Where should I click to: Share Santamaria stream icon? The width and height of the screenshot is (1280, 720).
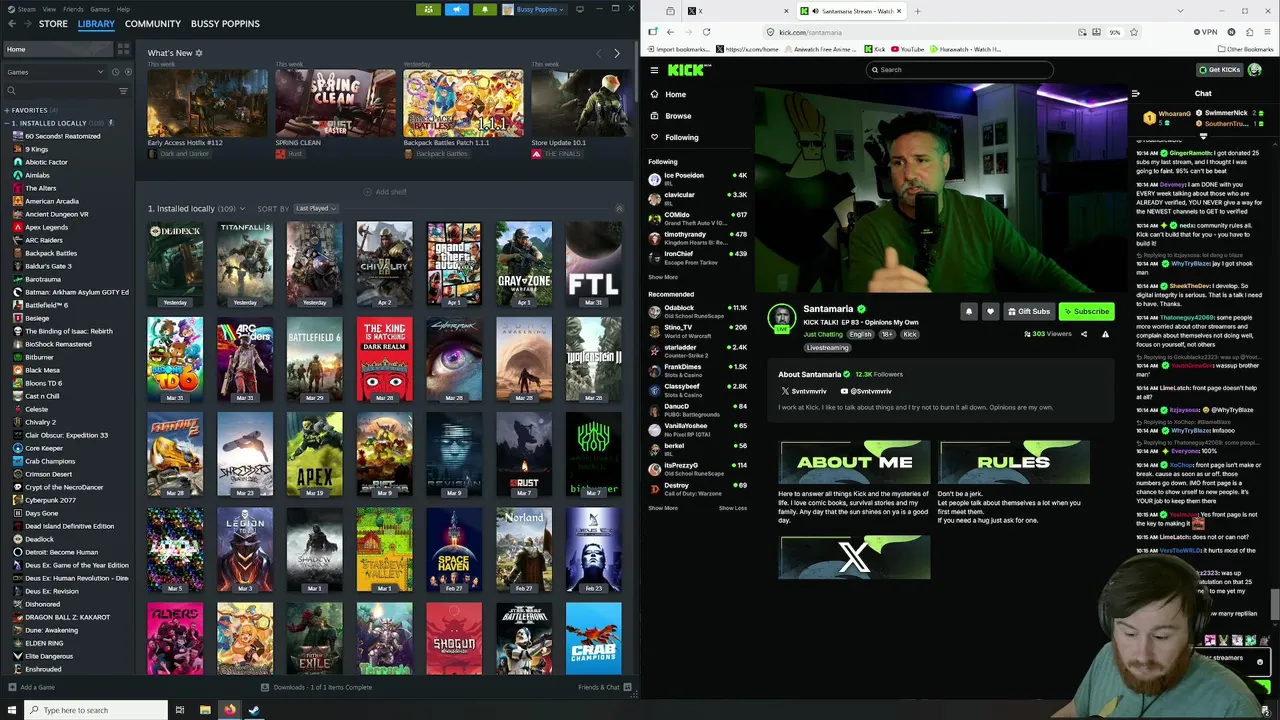point(1084,334)
